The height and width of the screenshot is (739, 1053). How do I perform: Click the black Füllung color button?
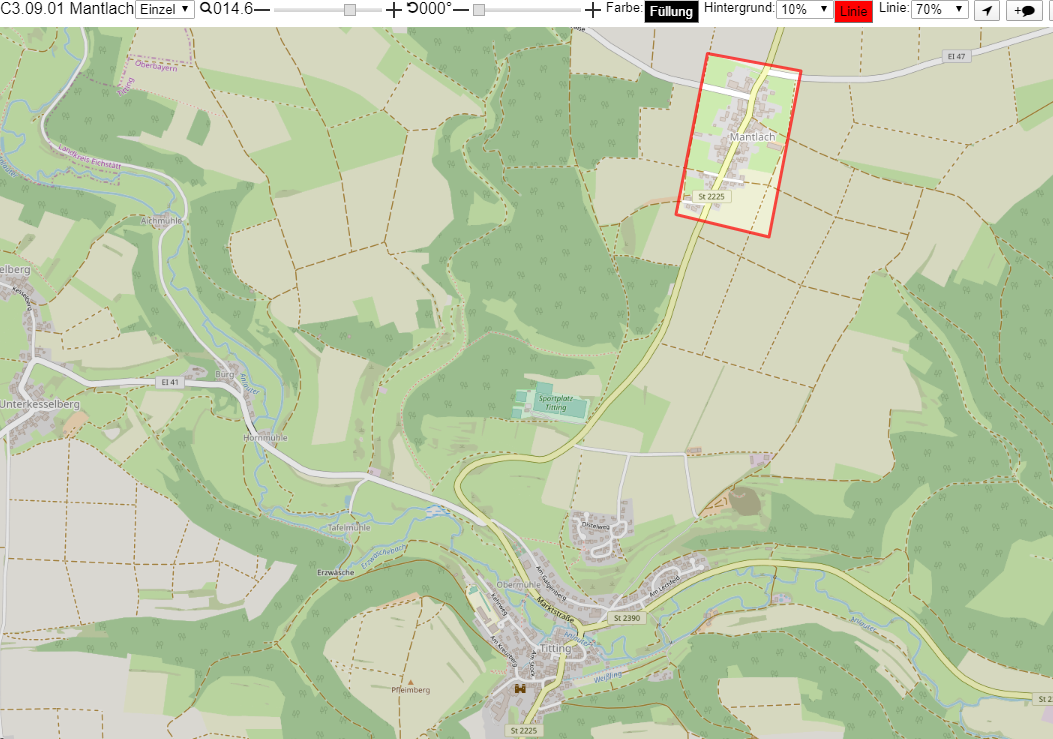[x=671, y=11]
